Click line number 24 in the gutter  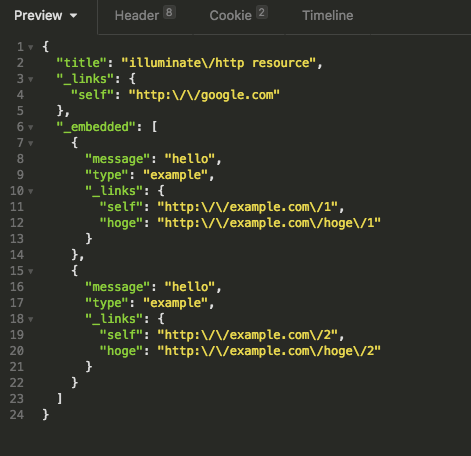pyautogui.click(x=17, y=415)
